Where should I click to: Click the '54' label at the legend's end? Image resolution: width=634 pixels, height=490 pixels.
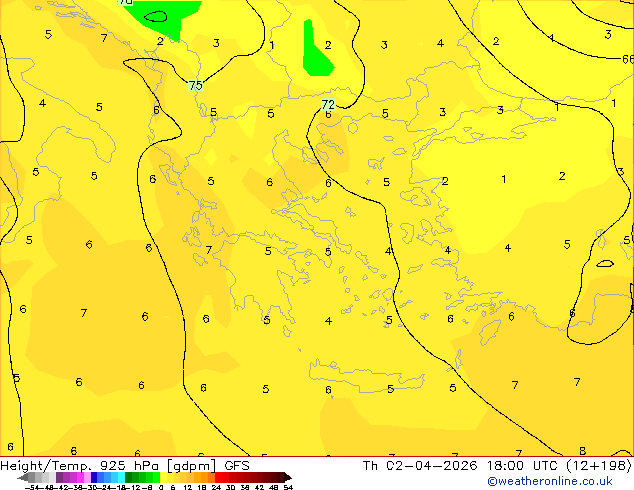click(x=288, y=487)
